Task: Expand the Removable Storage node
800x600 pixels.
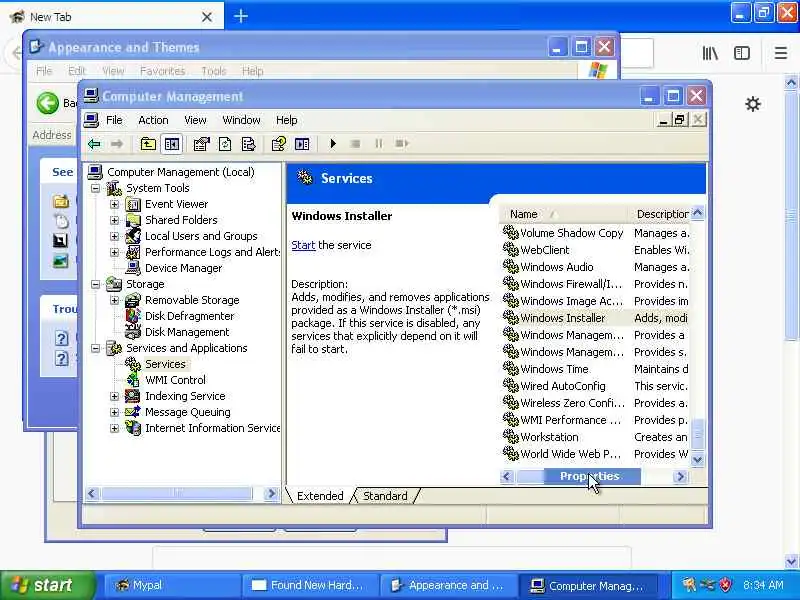Action: [x=114, y=301]
